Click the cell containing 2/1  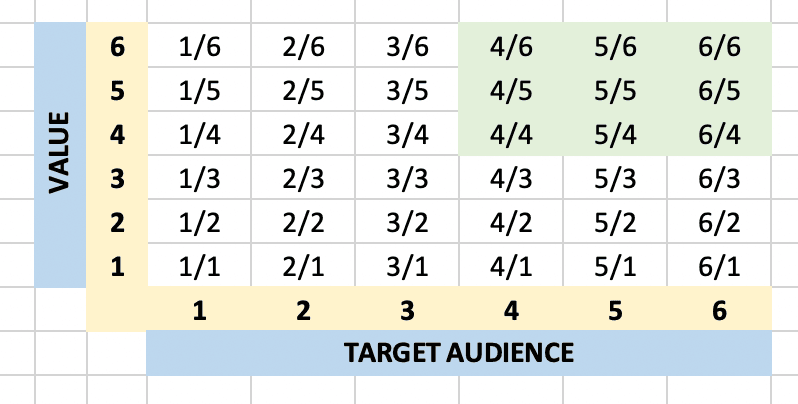[303, 267]
